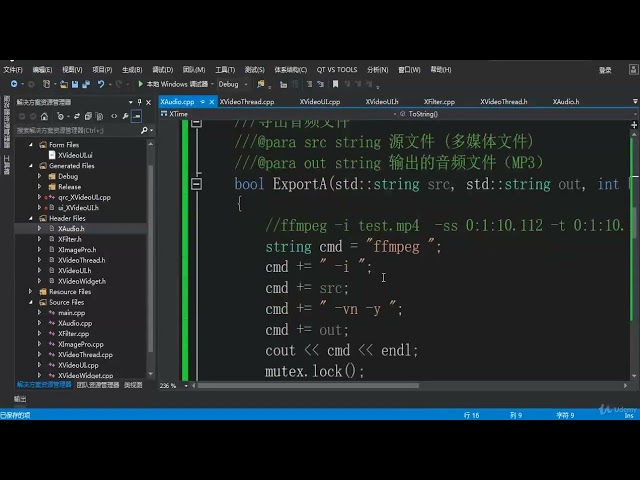Collapse the Header Files folder
This screenshot has width=640, height=480.
(31, 218)
